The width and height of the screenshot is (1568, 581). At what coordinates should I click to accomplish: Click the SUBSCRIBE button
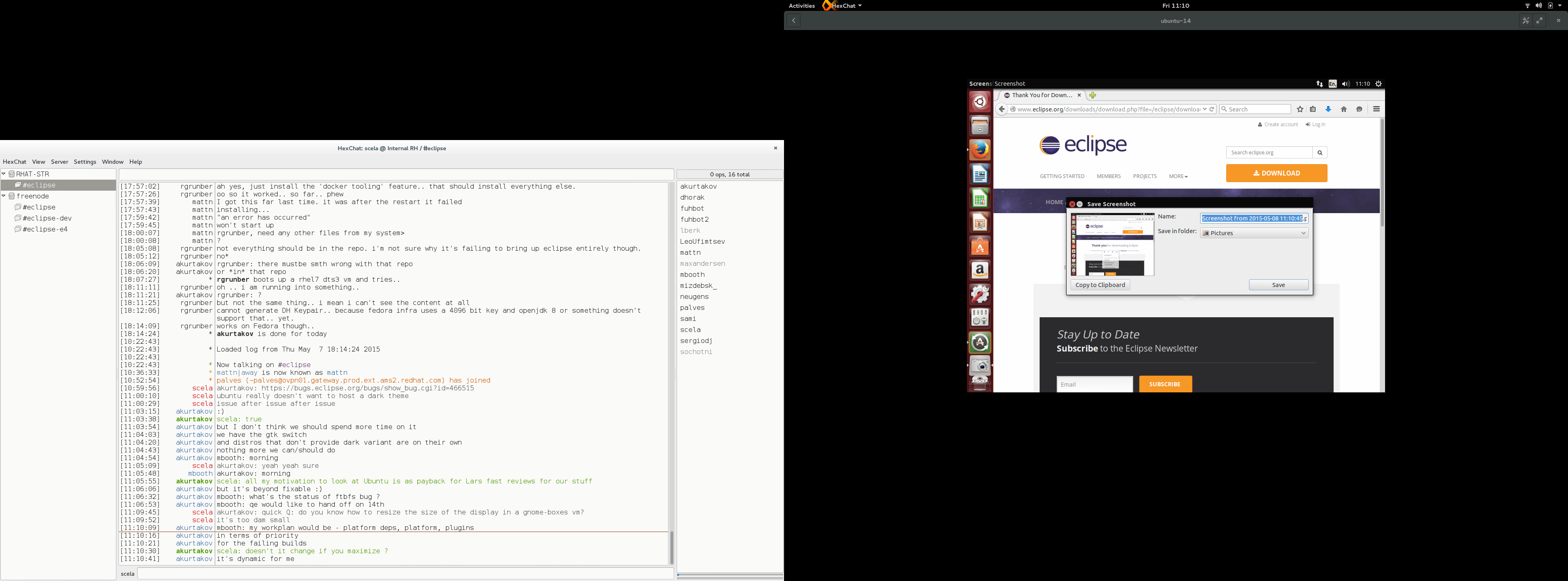(1165, 384)
